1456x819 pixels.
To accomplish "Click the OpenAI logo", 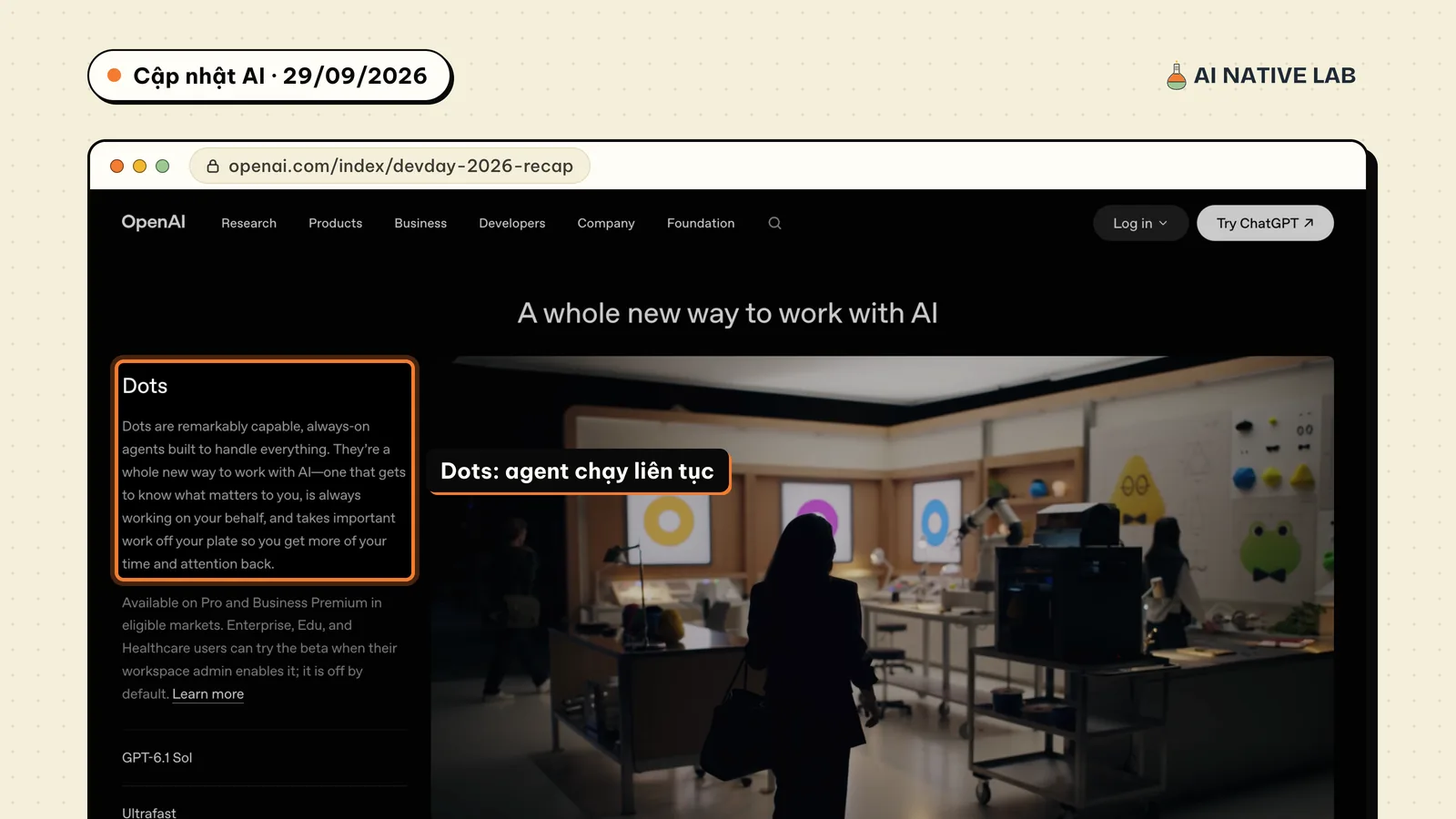I will click(154, 222).
